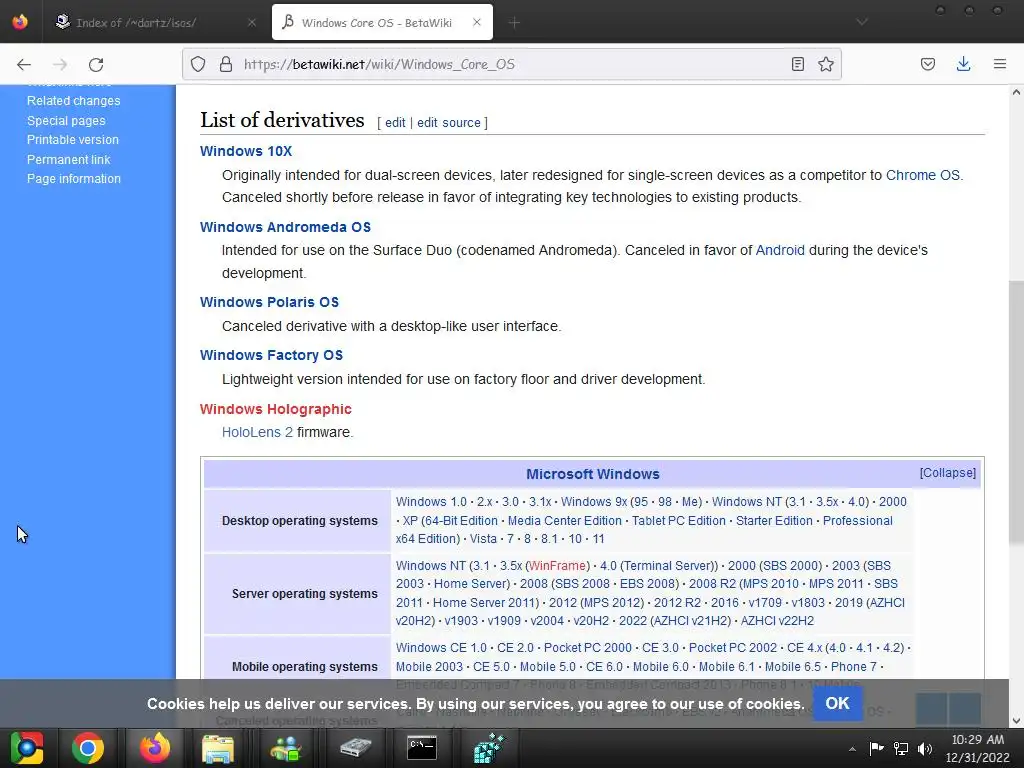Click the address bar URL field
The height and width of the screenshot is (768, 1024).
click(509, 64)
